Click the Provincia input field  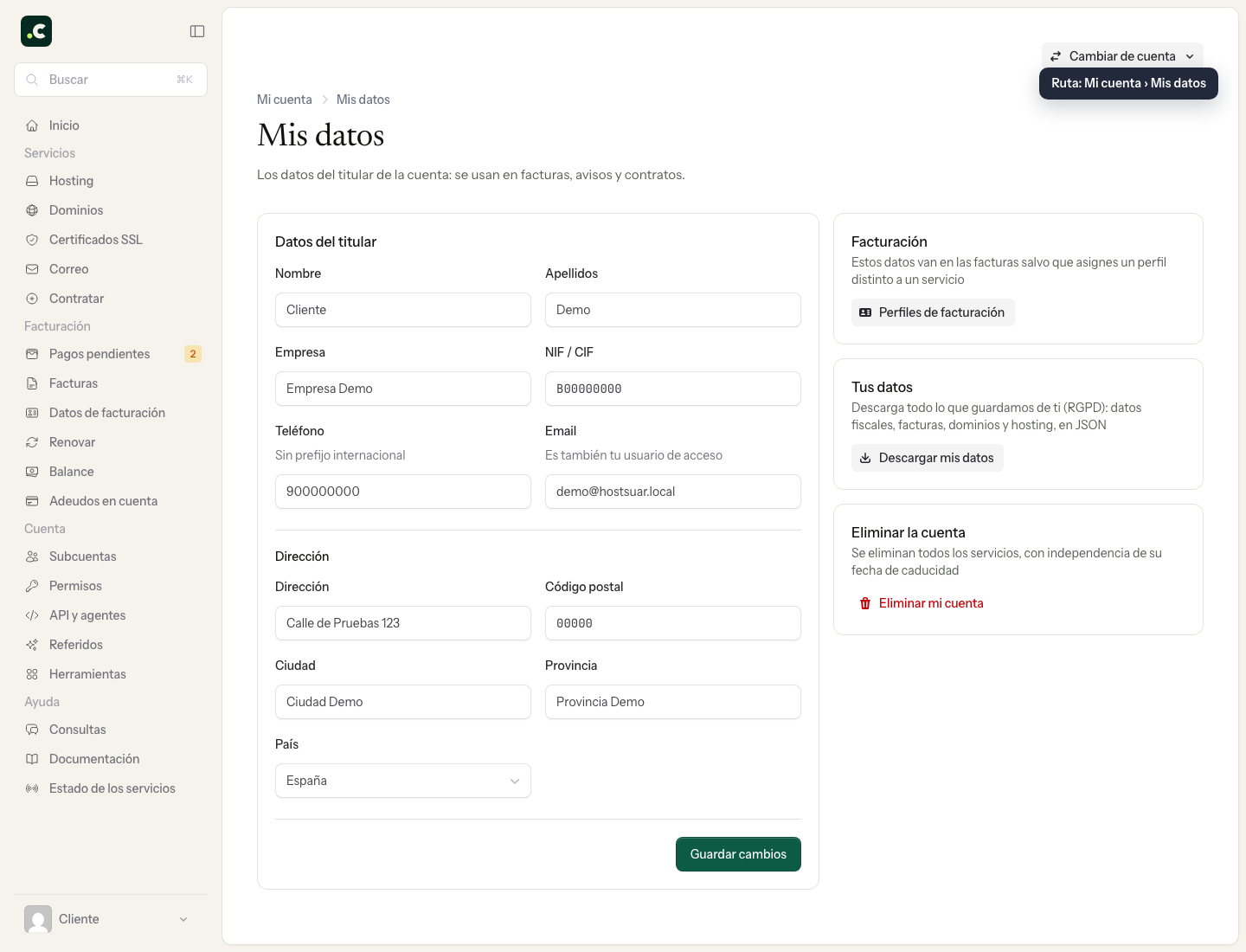tap(673, 702)
